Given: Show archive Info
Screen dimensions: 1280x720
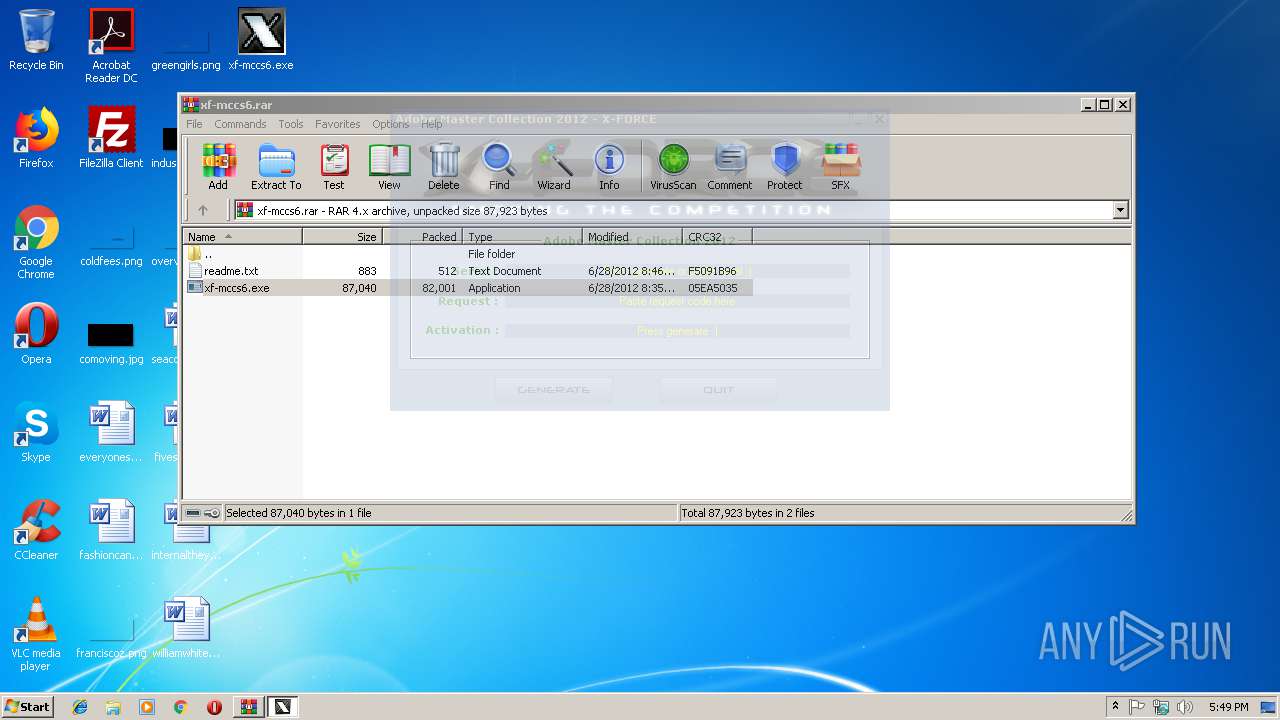Looking at the screenshot, I should click(609, 166).
